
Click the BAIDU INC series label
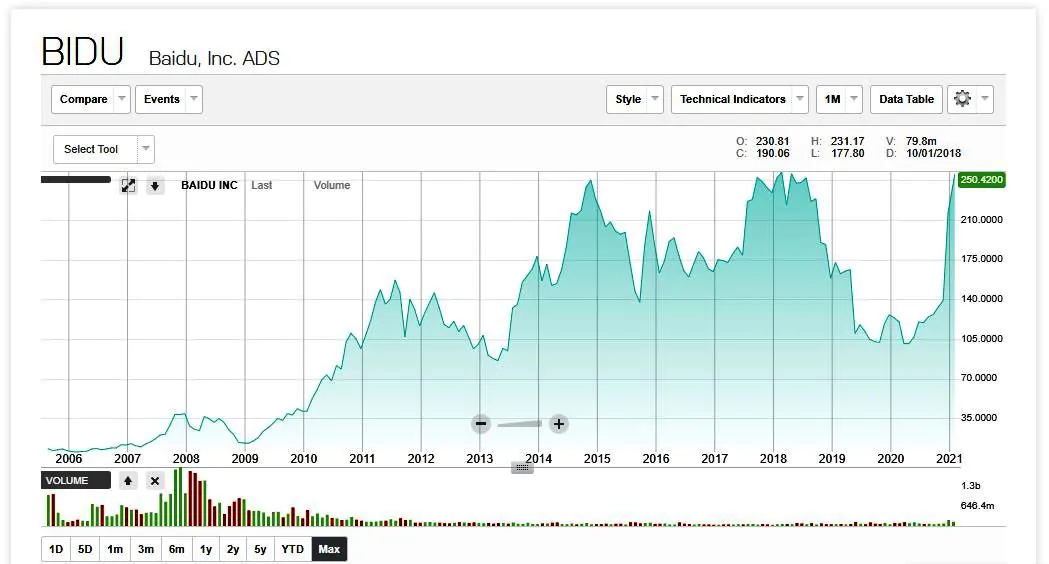pyautogui.click(x=209, y=185)
